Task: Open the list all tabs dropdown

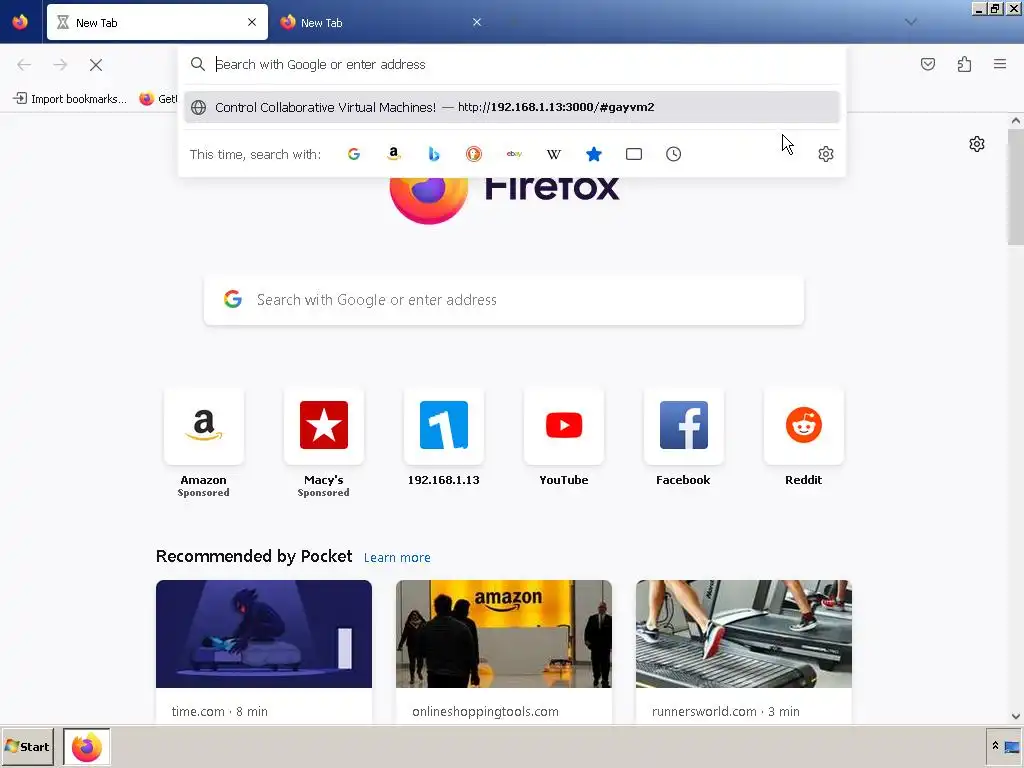Action: 910,22
